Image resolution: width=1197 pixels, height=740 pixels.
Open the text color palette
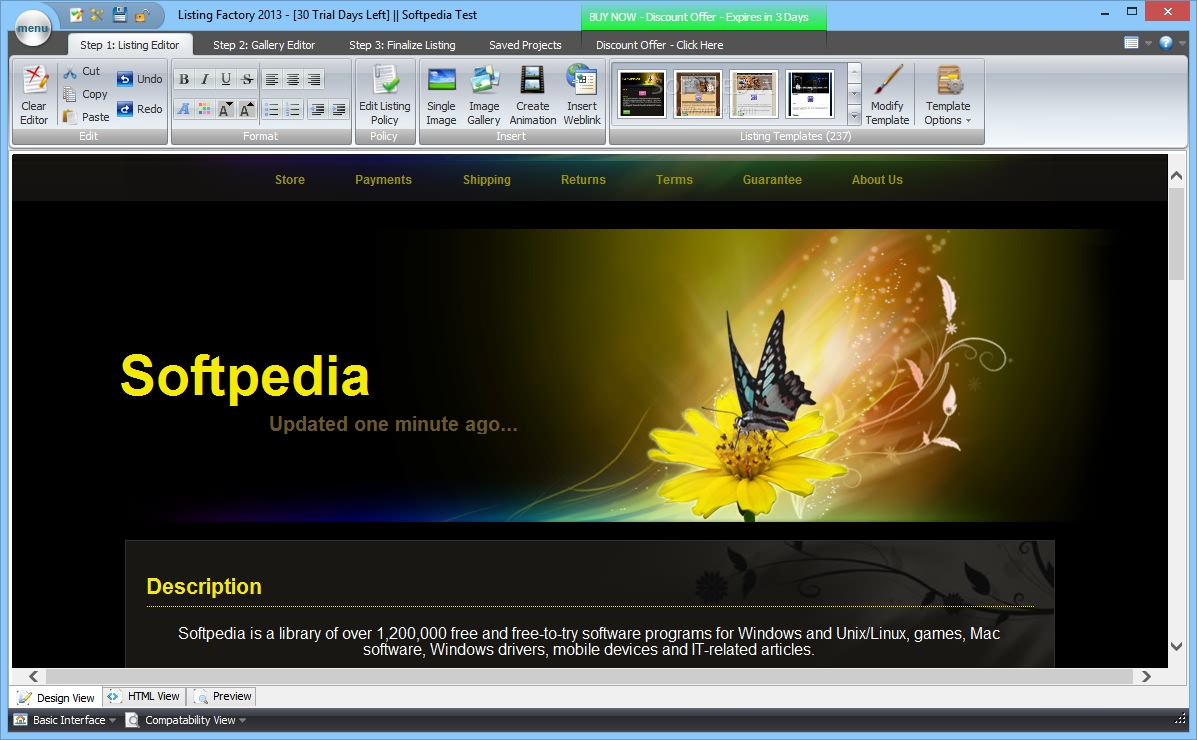tap(205, 110)
